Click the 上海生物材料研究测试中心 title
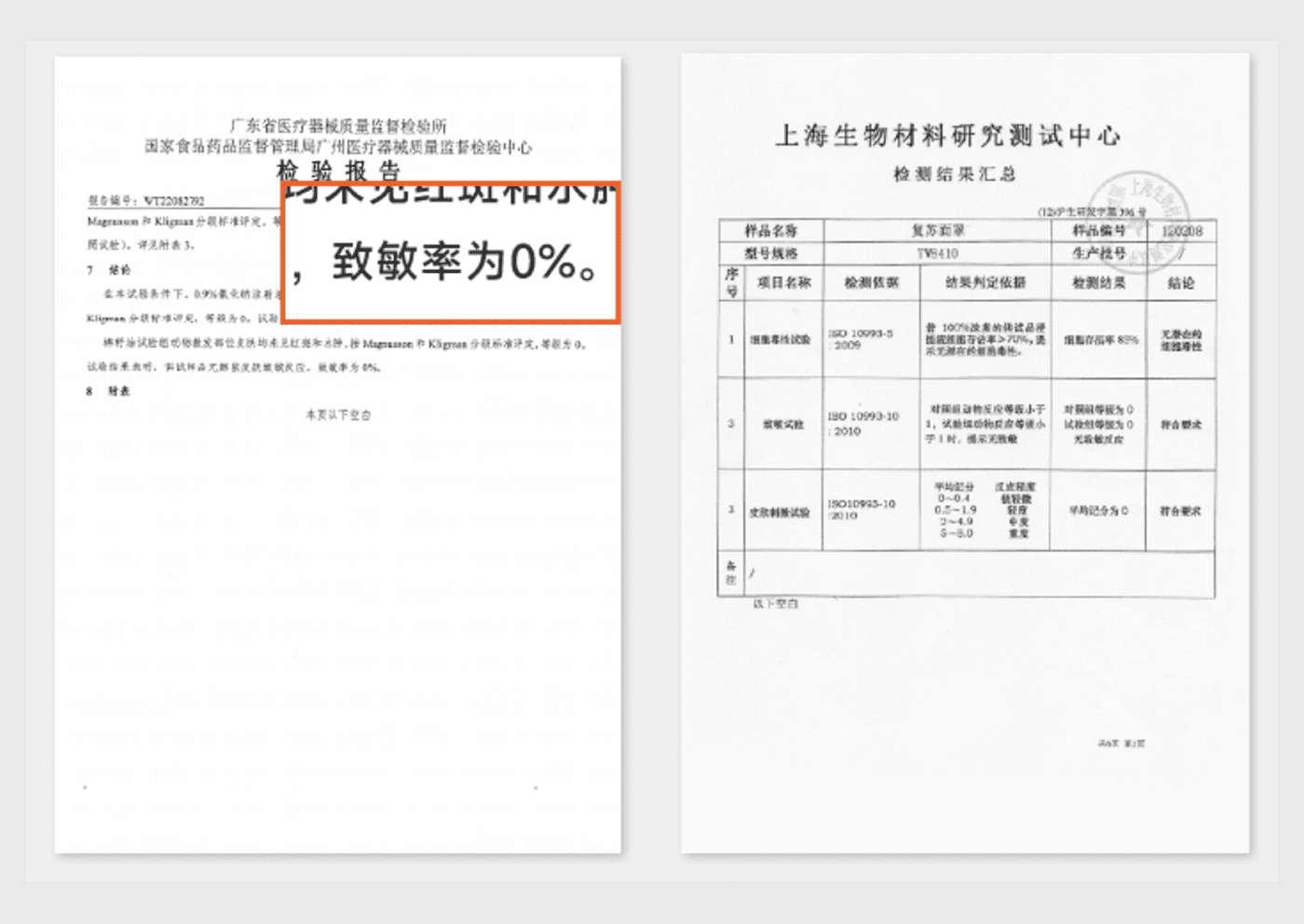This screenshot has height=924, width=1304. 947,136
